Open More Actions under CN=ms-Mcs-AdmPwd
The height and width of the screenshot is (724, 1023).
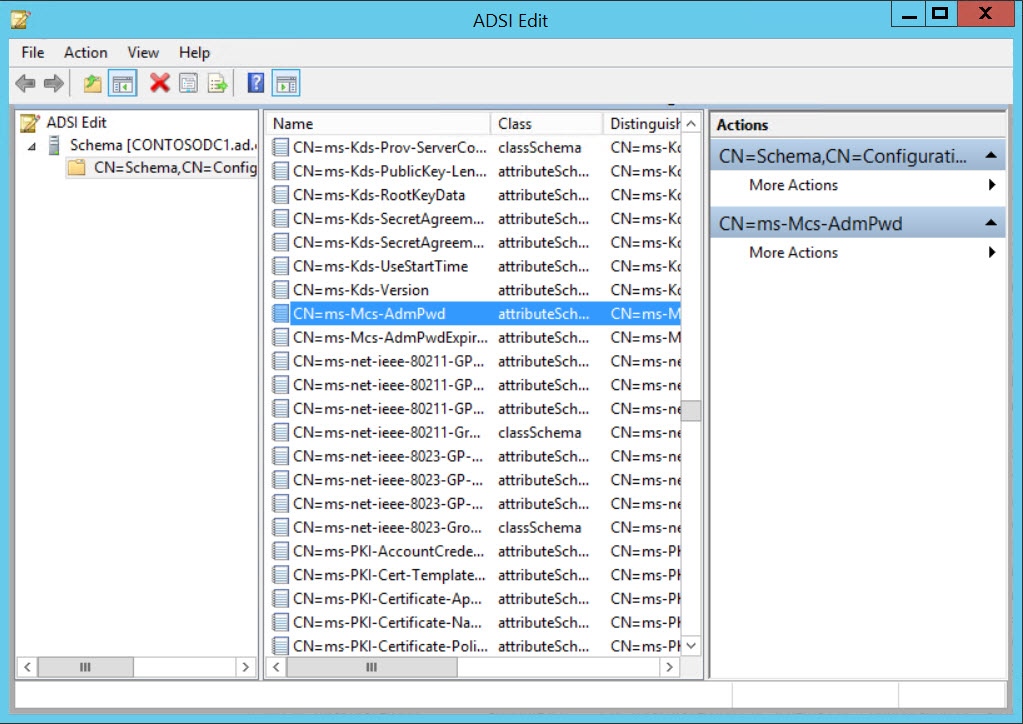coord(793,252)
